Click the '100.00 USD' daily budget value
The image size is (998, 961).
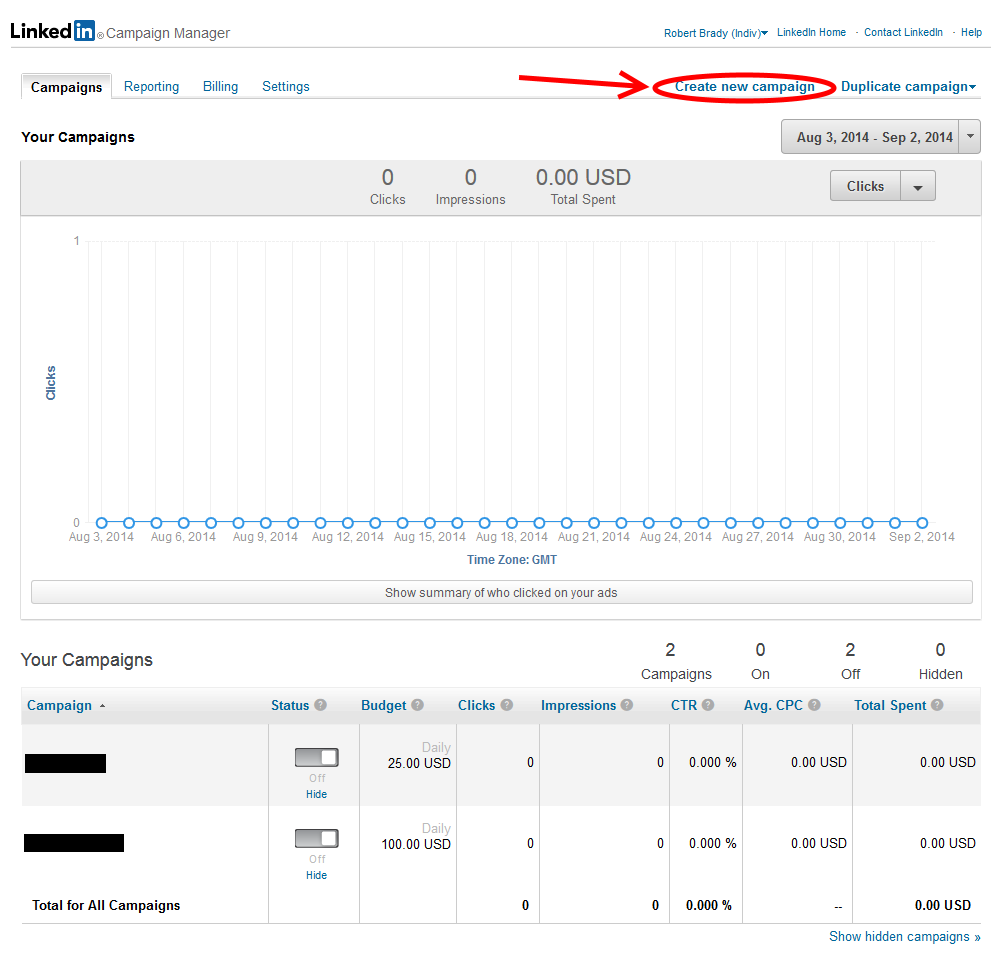pos(416,844)
